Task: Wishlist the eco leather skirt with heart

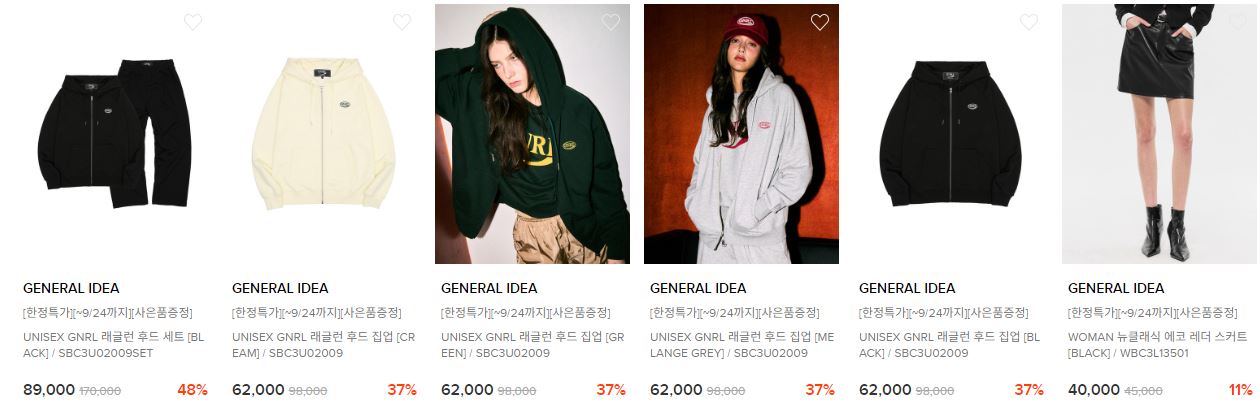Action: pos(1238,22)
